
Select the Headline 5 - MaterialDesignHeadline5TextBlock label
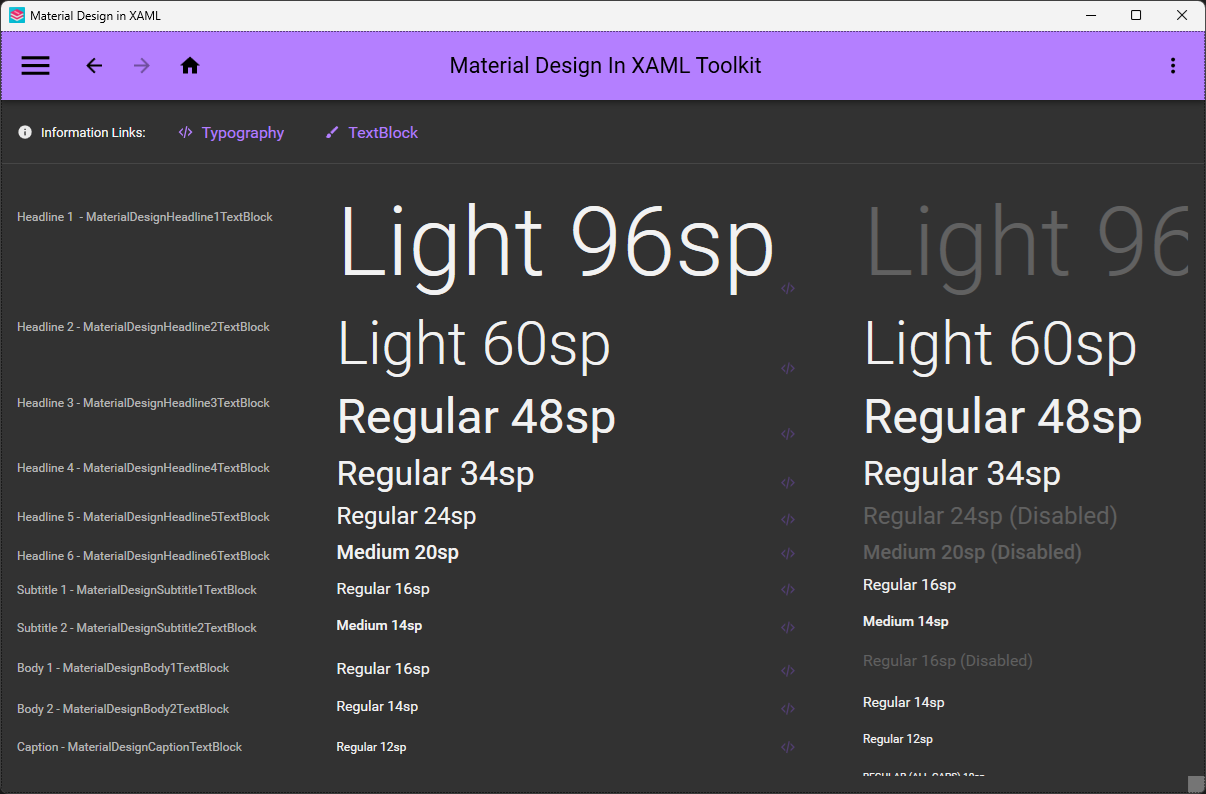(143, 517)
